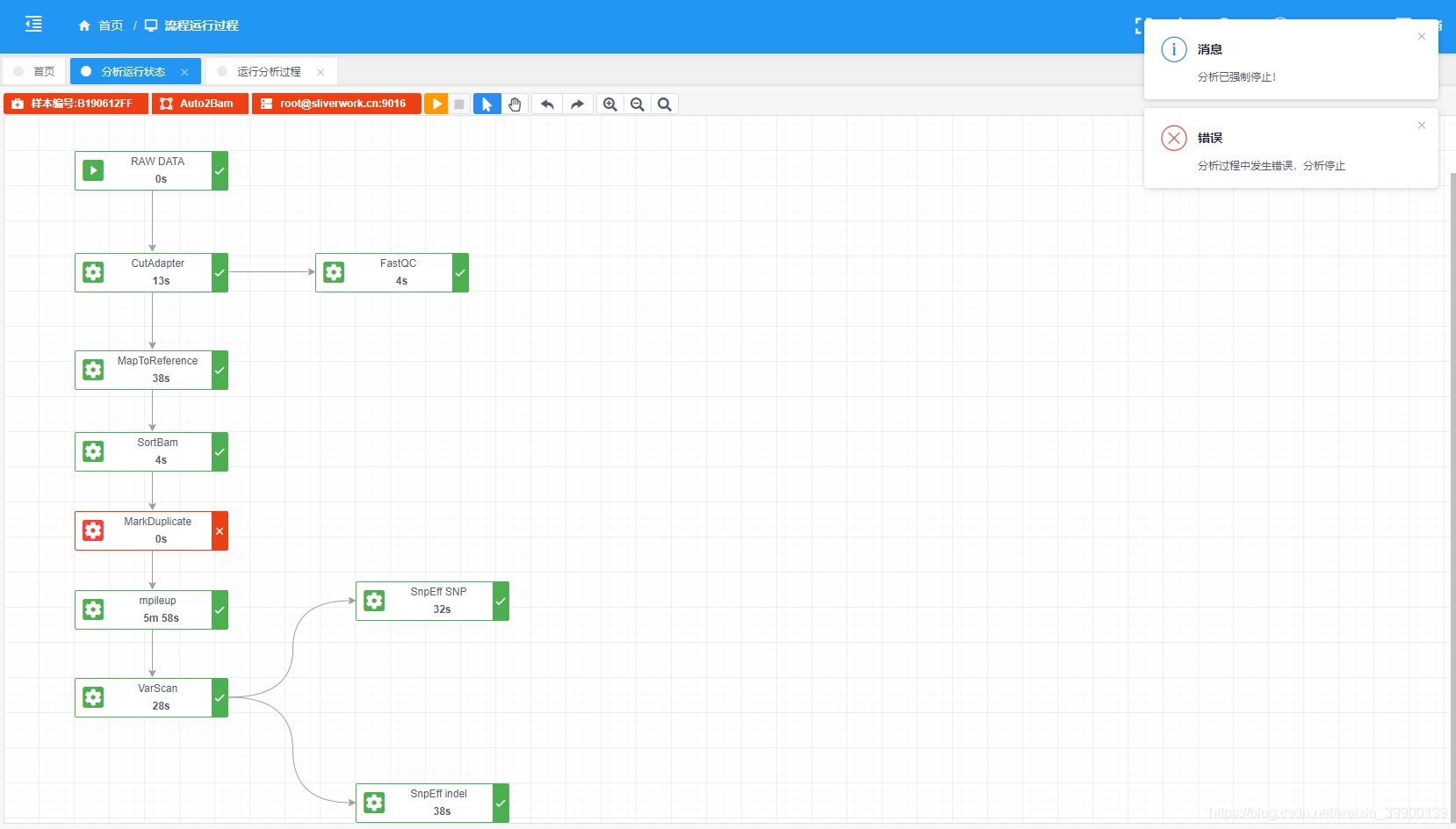
Task: Close the 运行分析过程 tab
Action: pyautogui.click(x=321, y=72)
